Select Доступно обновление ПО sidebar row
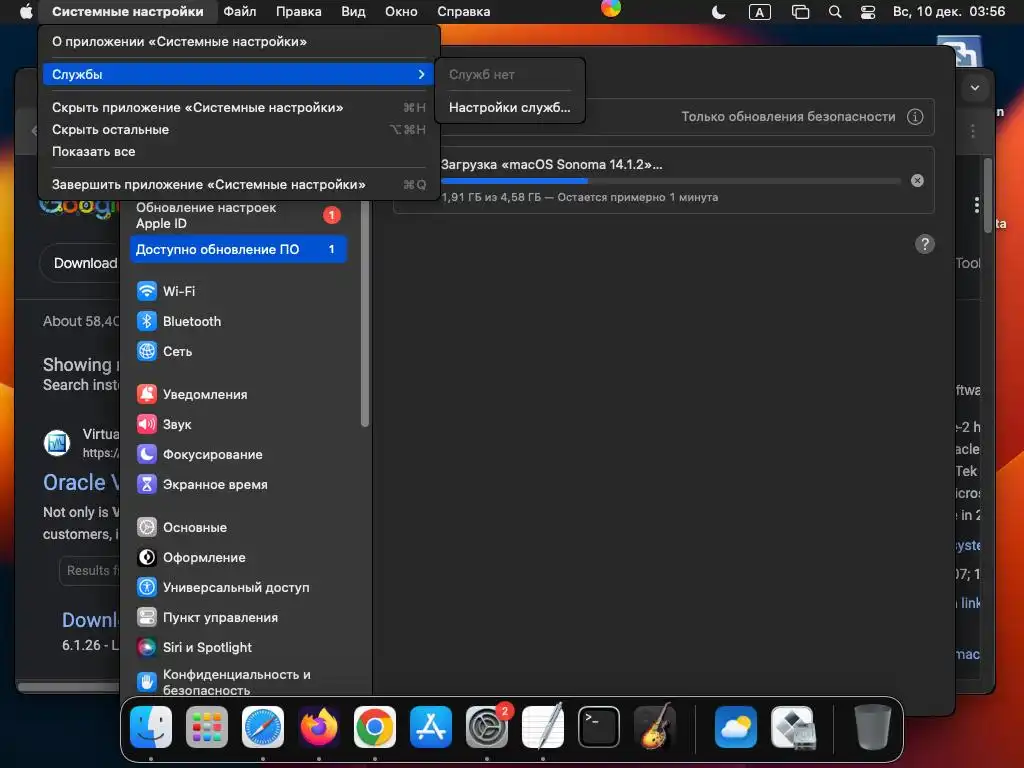This screenshot has width=1024, height=768. point(238,249)
